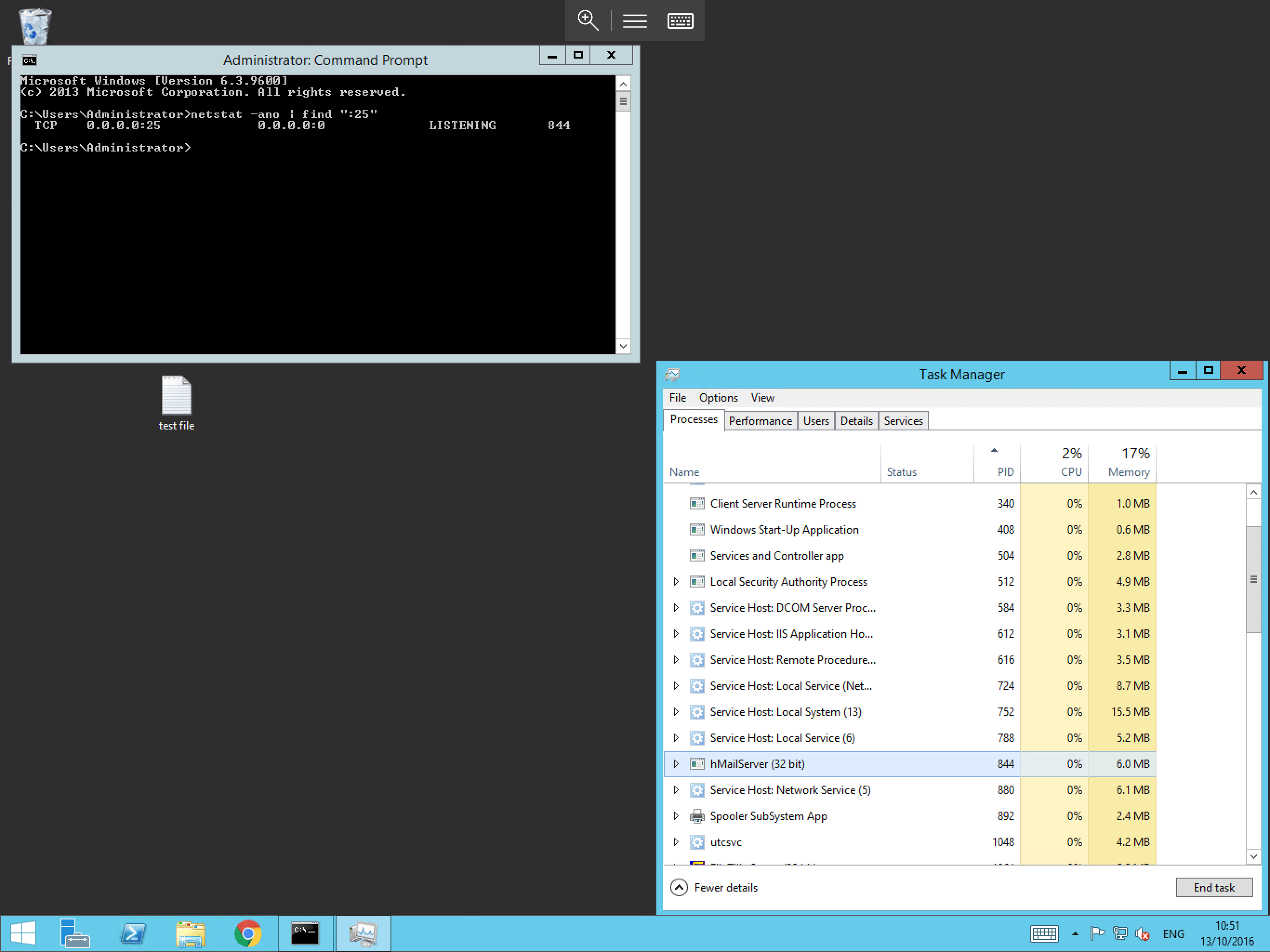This screenshot has height=952, width=1270.
Task: Open PowerShell from the taskbar
Action: [x=132, y=933]
